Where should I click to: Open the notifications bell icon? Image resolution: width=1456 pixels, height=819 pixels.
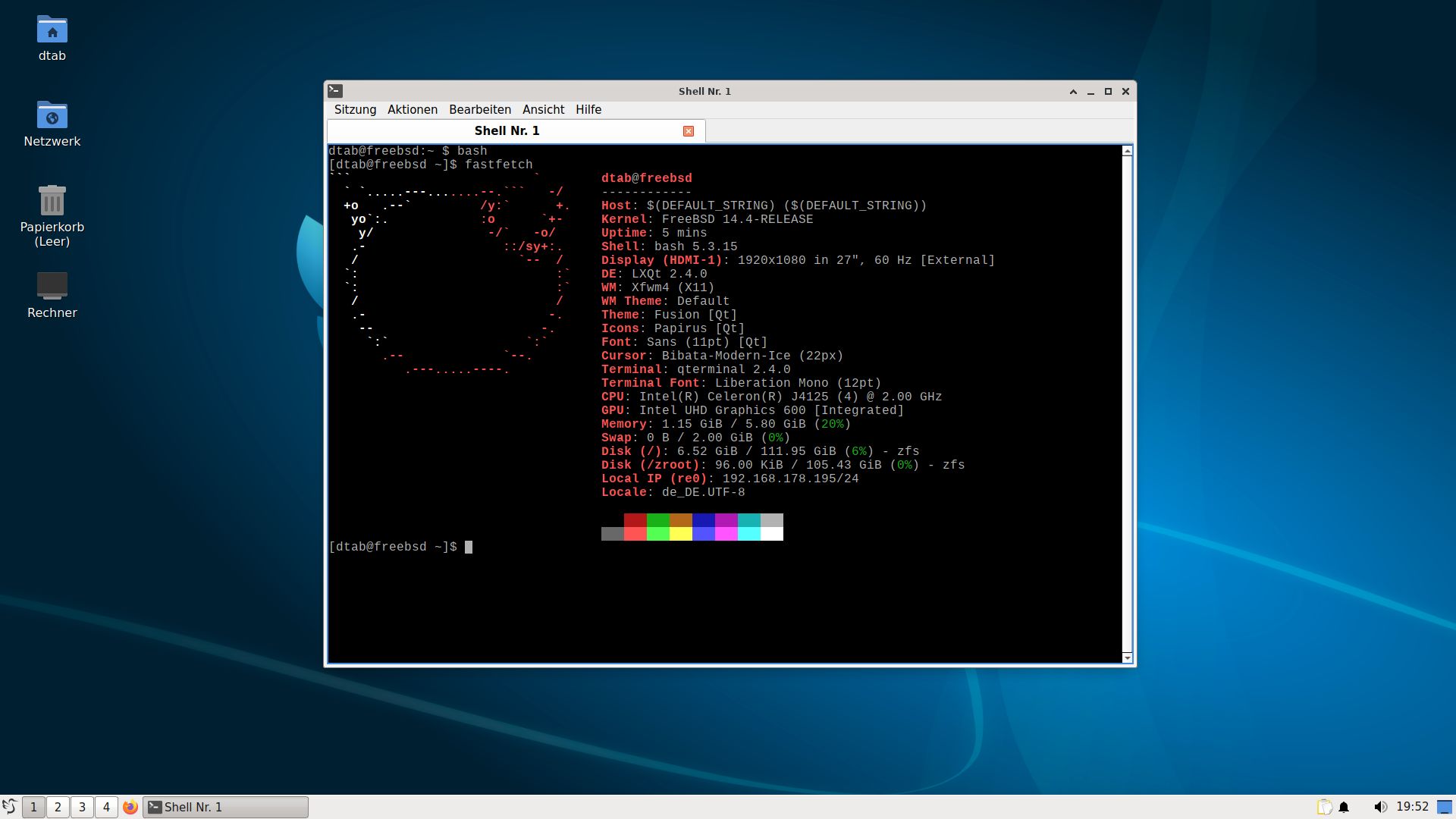[x=1344, y=807]
